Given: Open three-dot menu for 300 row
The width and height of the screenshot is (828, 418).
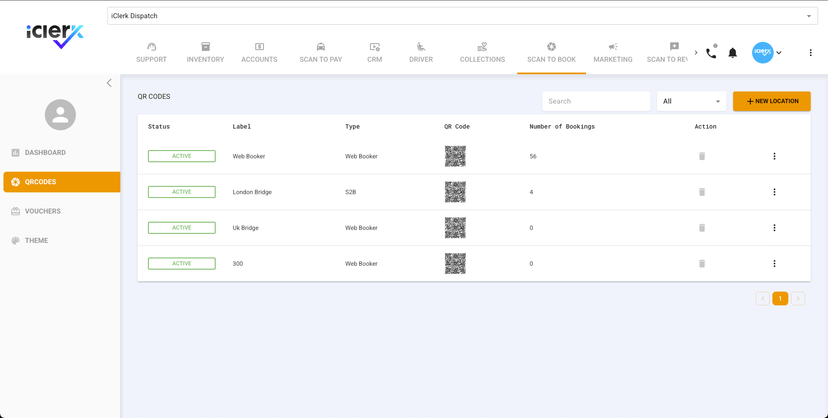Looking at the screenshot, I should click(x=774, y=264).
